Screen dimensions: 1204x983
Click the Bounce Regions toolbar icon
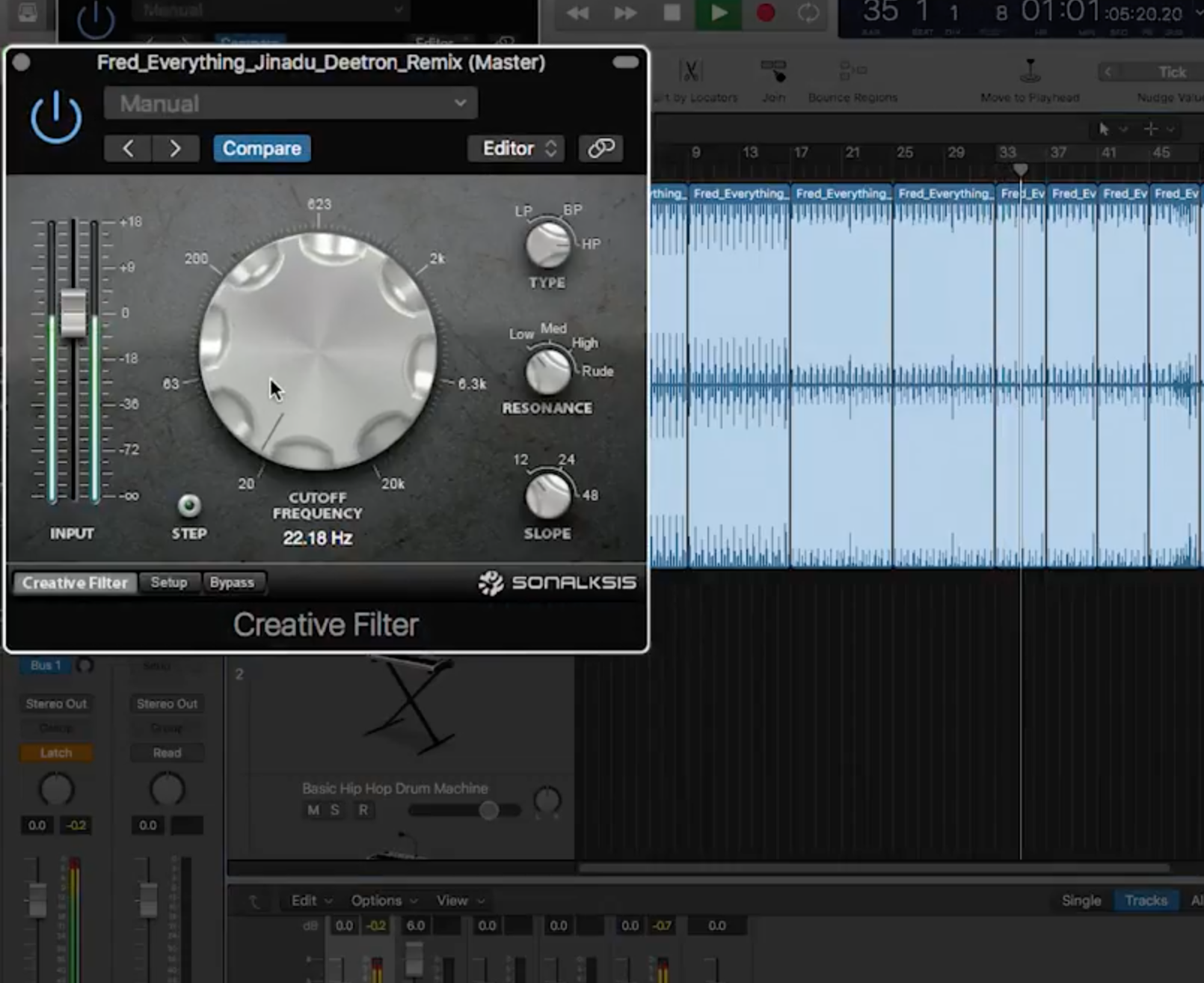pyautogui.click(x=853, y=71)
